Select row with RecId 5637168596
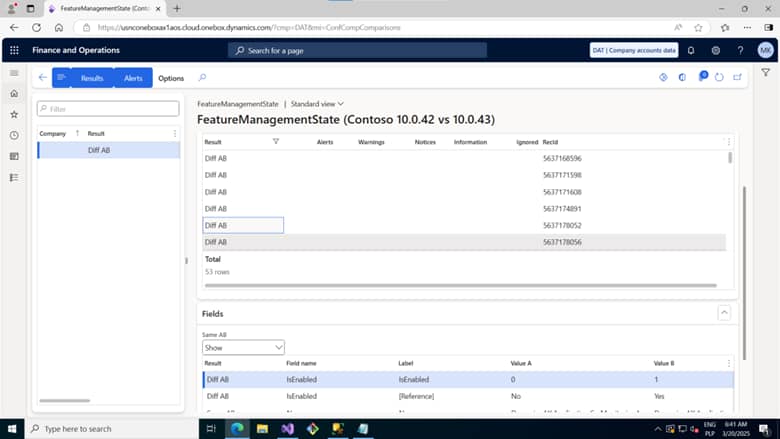This screenshot has height=439, width=780. [x=464, y=159]
